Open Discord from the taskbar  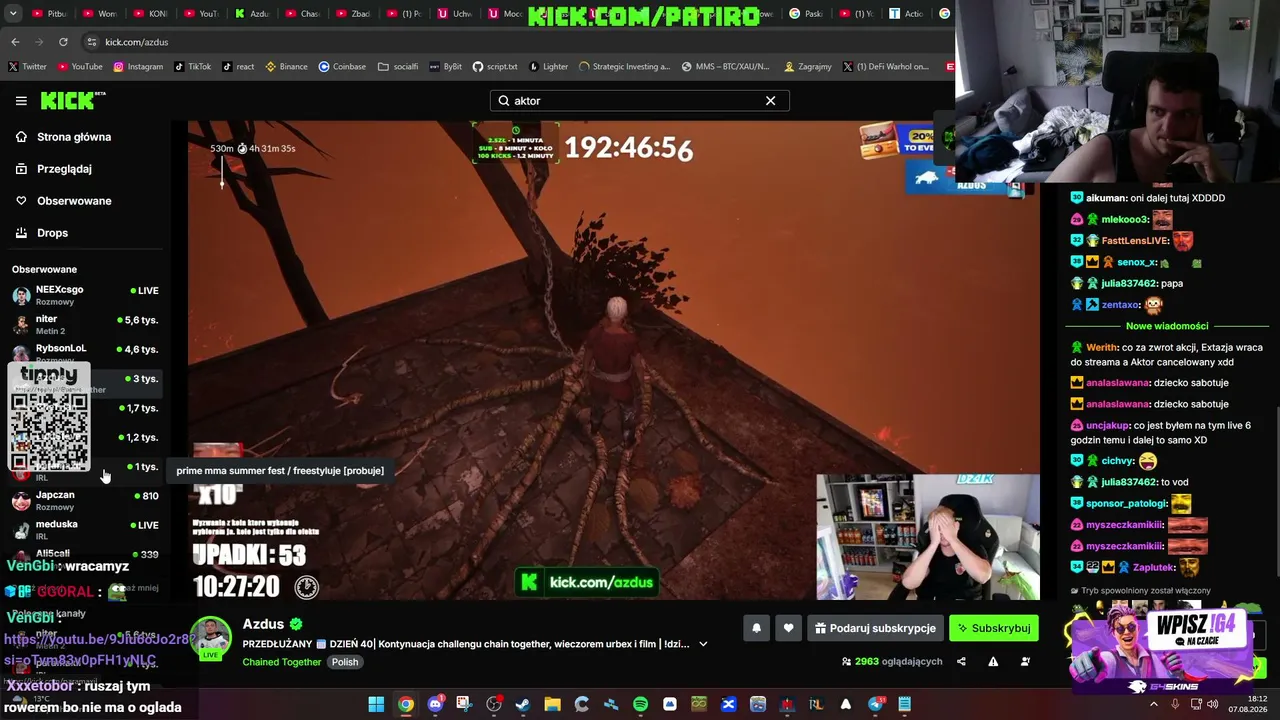coord(435,705)
